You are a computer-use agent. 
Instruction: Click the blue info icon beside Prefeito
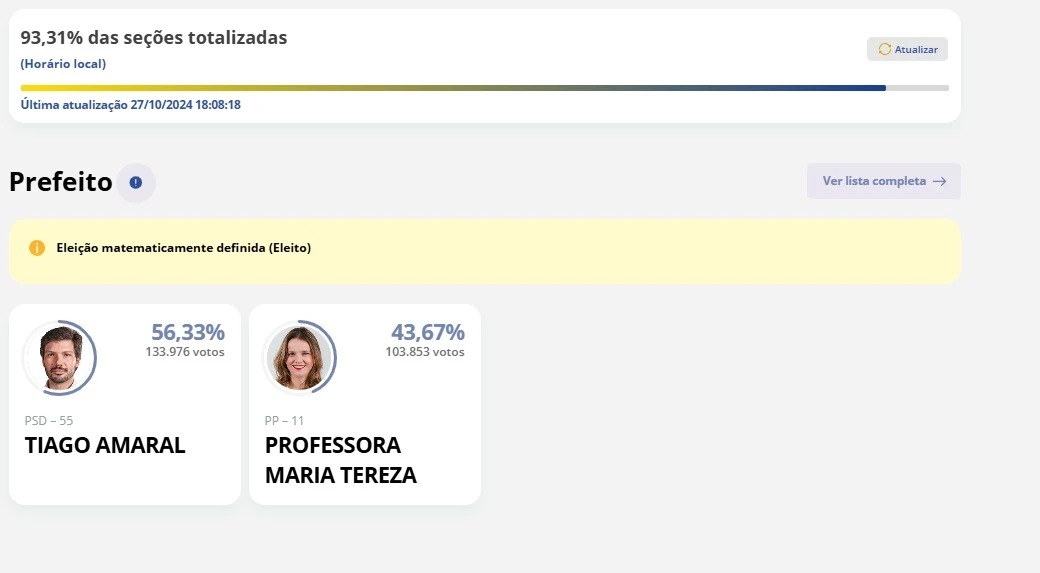point(136,183)
